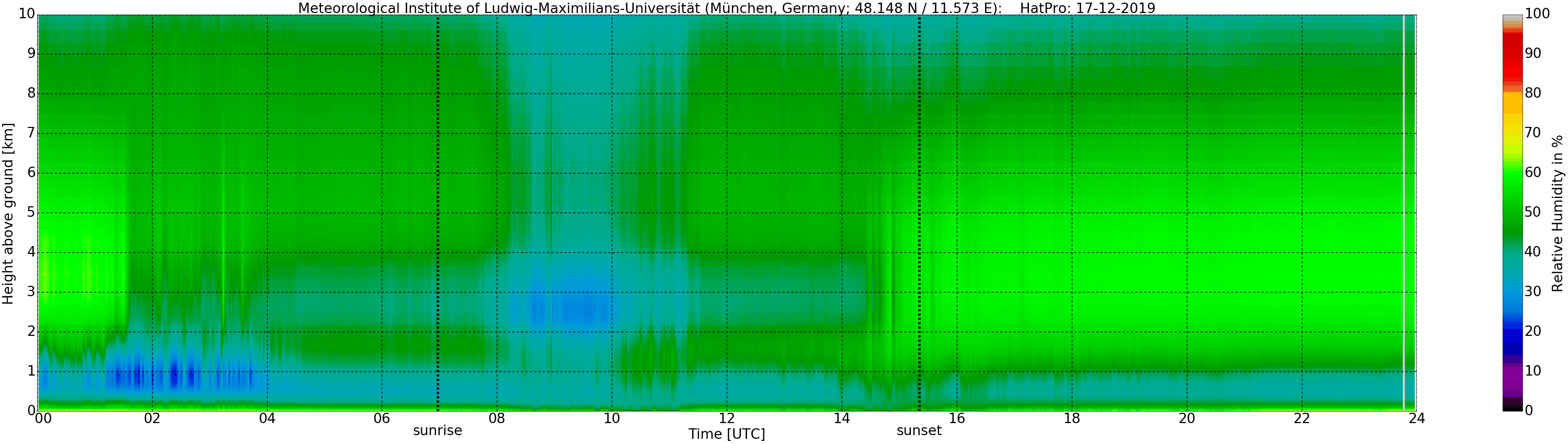1568x444 pixels.
Task: Click time-axis tick label "14"
Action: coord(842,418)
